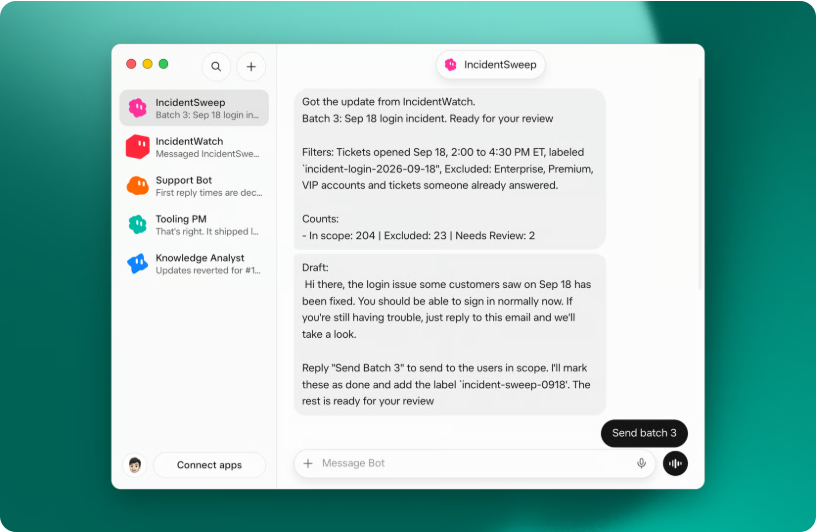Click the pink icon in the header pill
The height and width of the screenshot is (532, 816).
click(451, 65)
